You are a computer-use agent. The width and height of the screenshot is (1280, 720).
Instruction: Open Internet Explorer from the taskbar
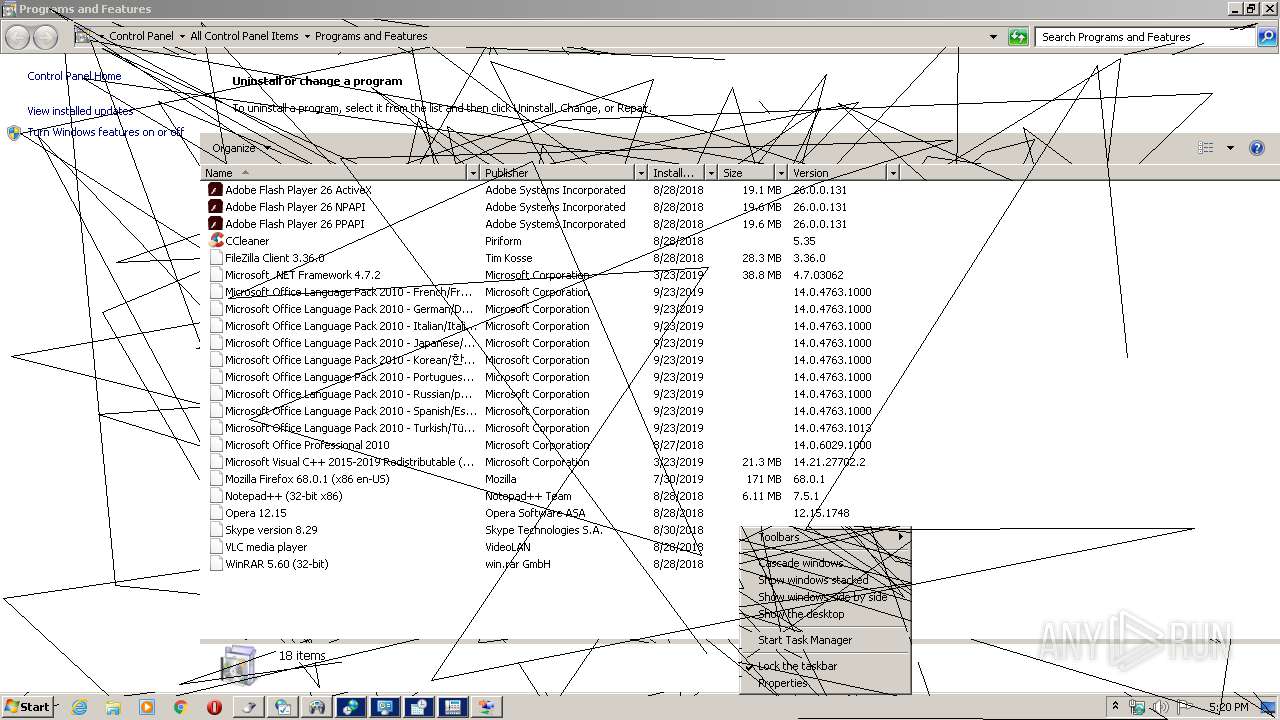(x=79, y=707)
